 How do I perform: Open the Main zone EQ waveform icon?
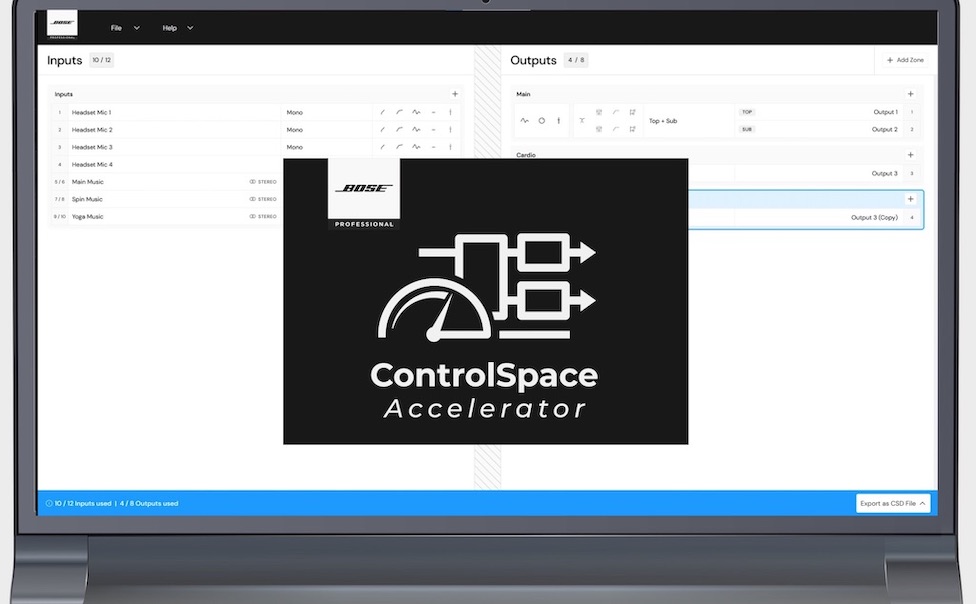click(x=525, y=121)
